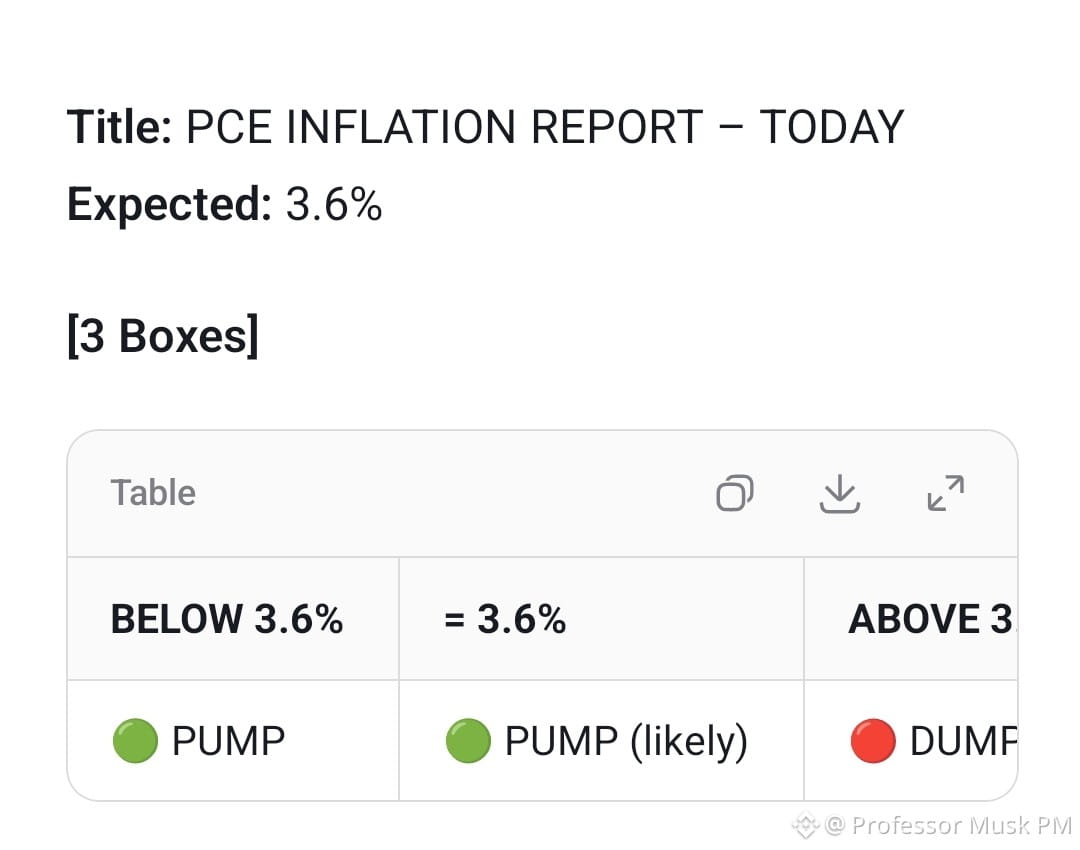The width and height of the screenshot is (1080, 850).
Task: Select the BELOW 3.6% column header
Action: (x=233, y=619)
